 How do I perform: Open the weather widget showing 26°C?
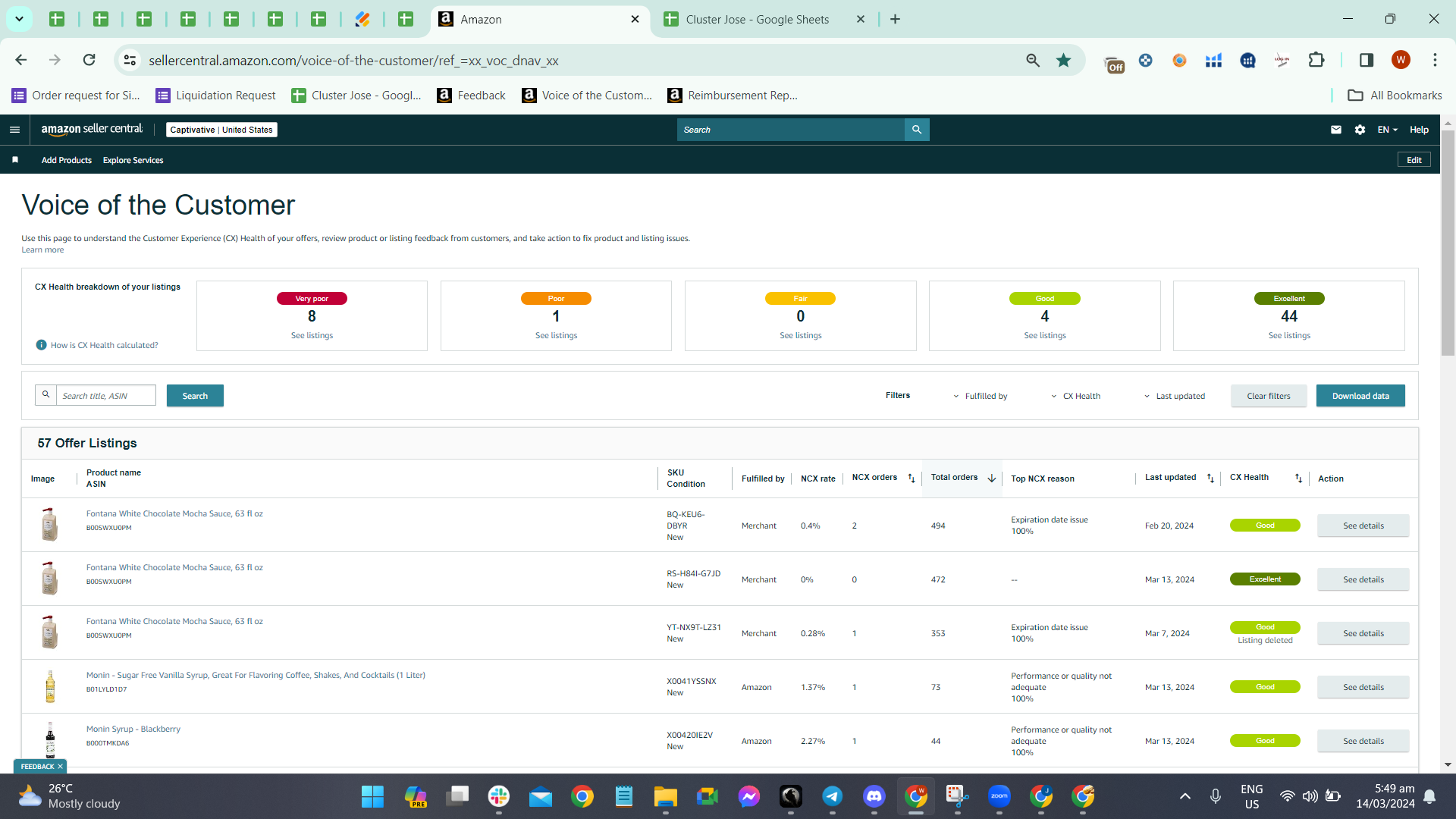pos(70,796)
